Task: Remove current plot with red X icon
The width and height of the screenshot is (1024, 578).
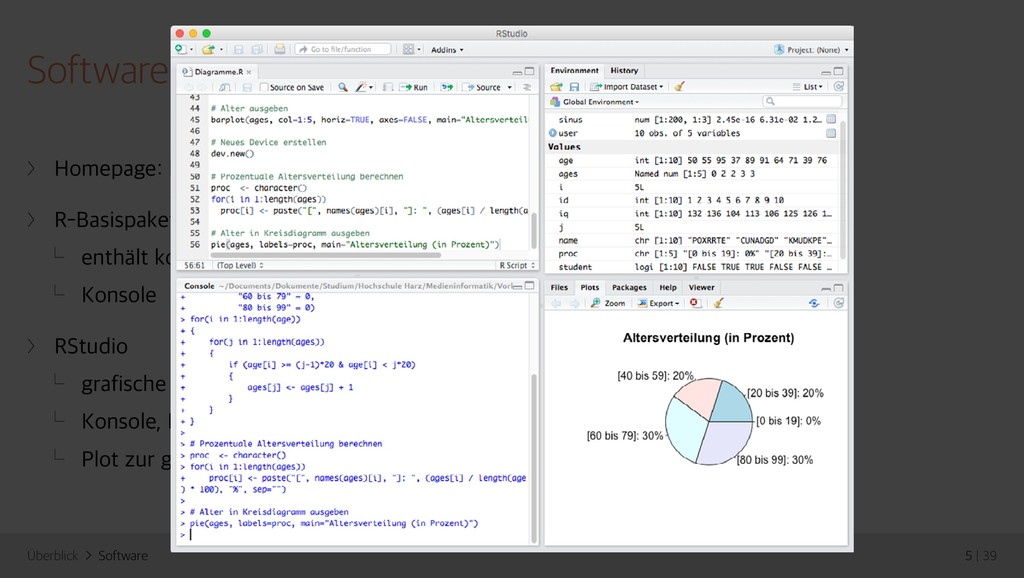Action: pos(694,303)
